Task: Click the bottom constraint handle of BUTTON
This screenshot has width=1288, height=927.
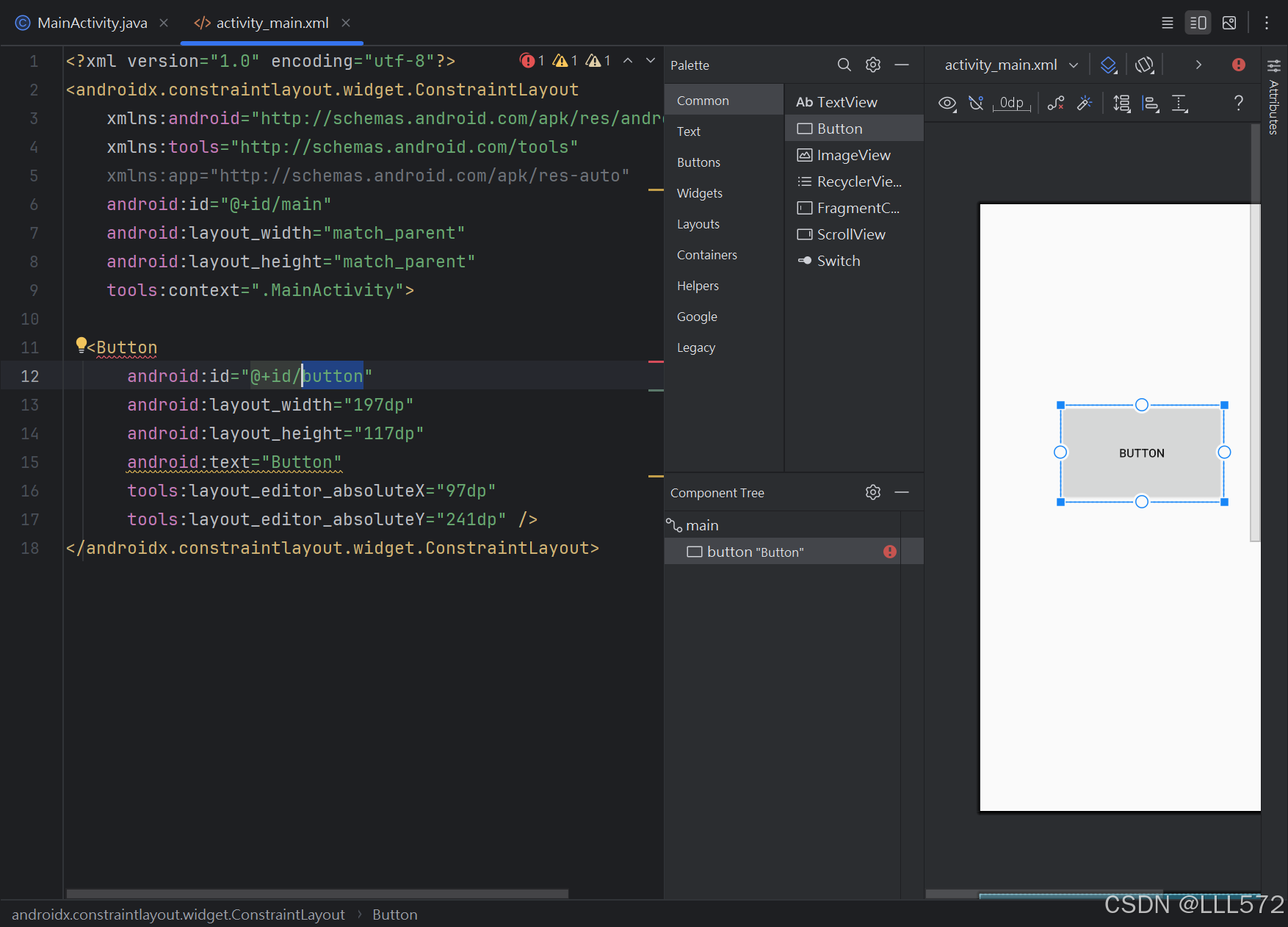Action: (1142, 502)
